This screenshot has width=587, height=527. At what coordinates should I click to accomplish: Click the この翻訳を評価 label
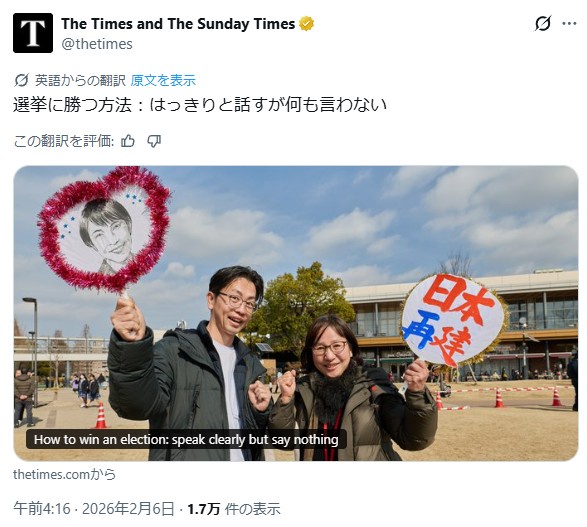click(64, 141)
